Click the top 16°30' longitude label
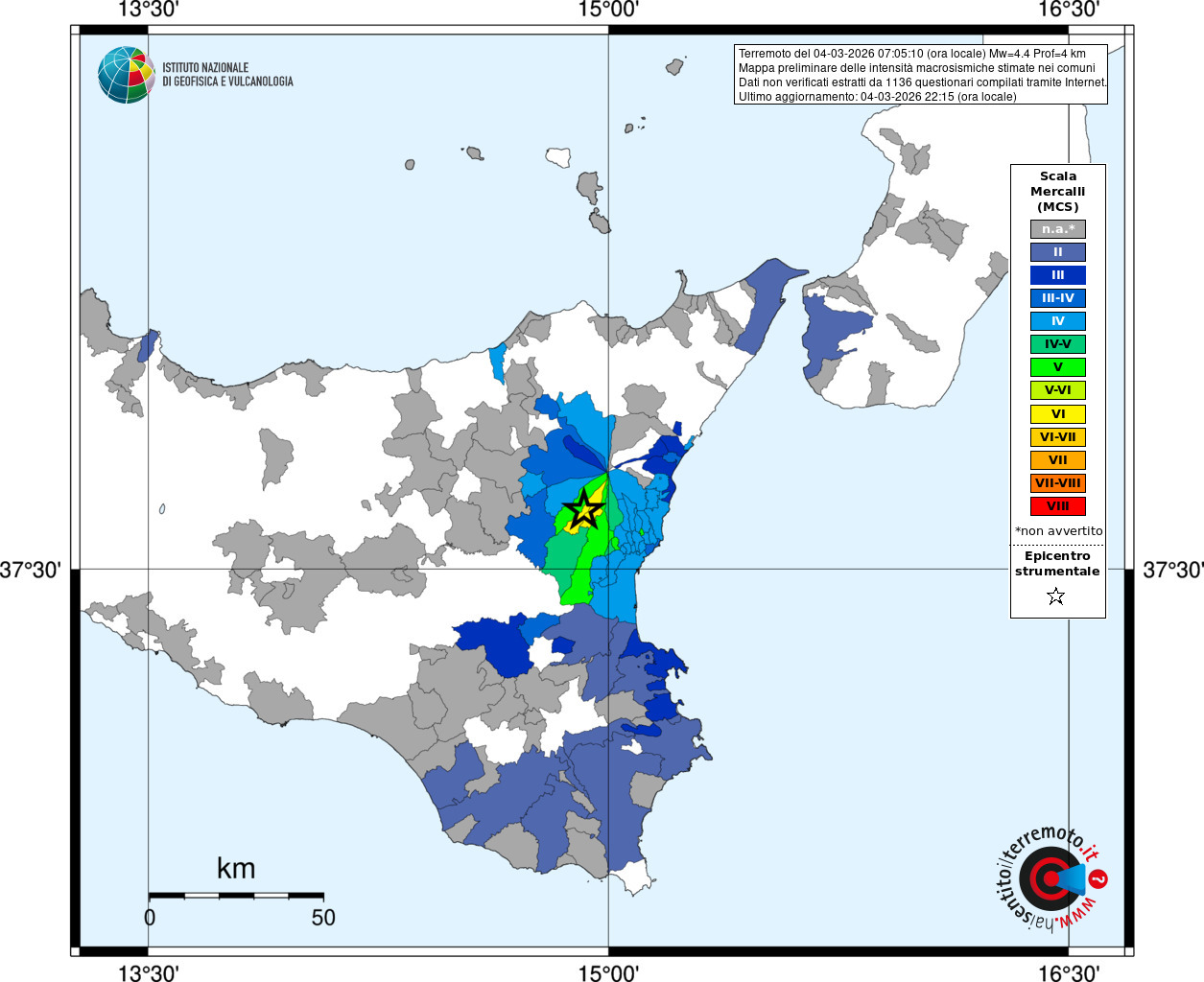 (x=1068, y=10)
